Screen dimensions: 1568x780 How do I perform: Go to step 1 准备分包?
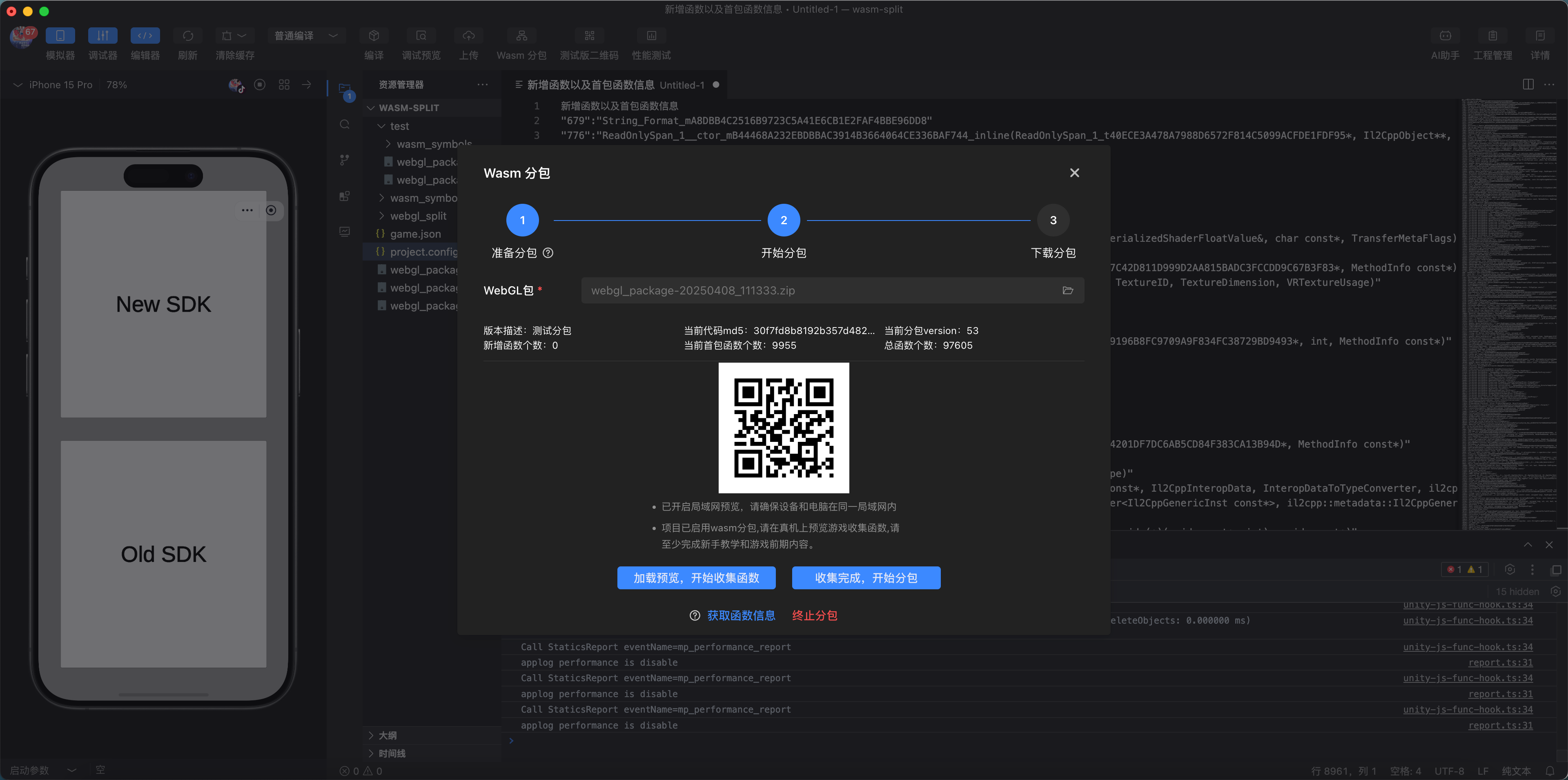[x=522, y=221]
